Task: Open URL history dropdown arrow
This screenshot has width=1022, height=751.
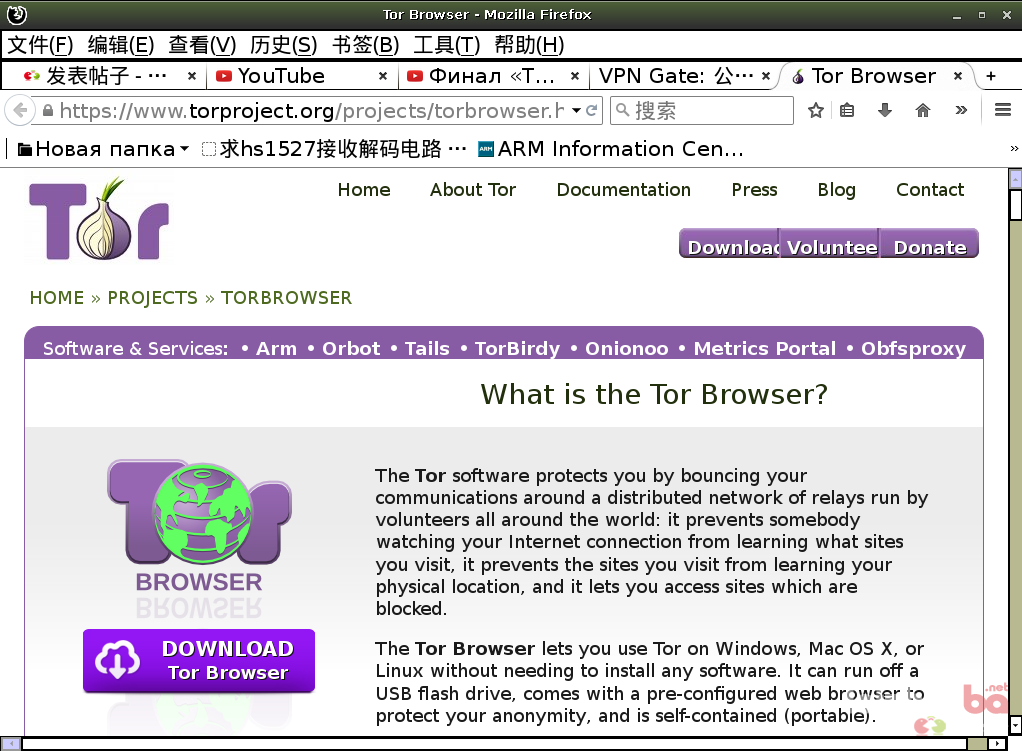Action: pos(576,110)
